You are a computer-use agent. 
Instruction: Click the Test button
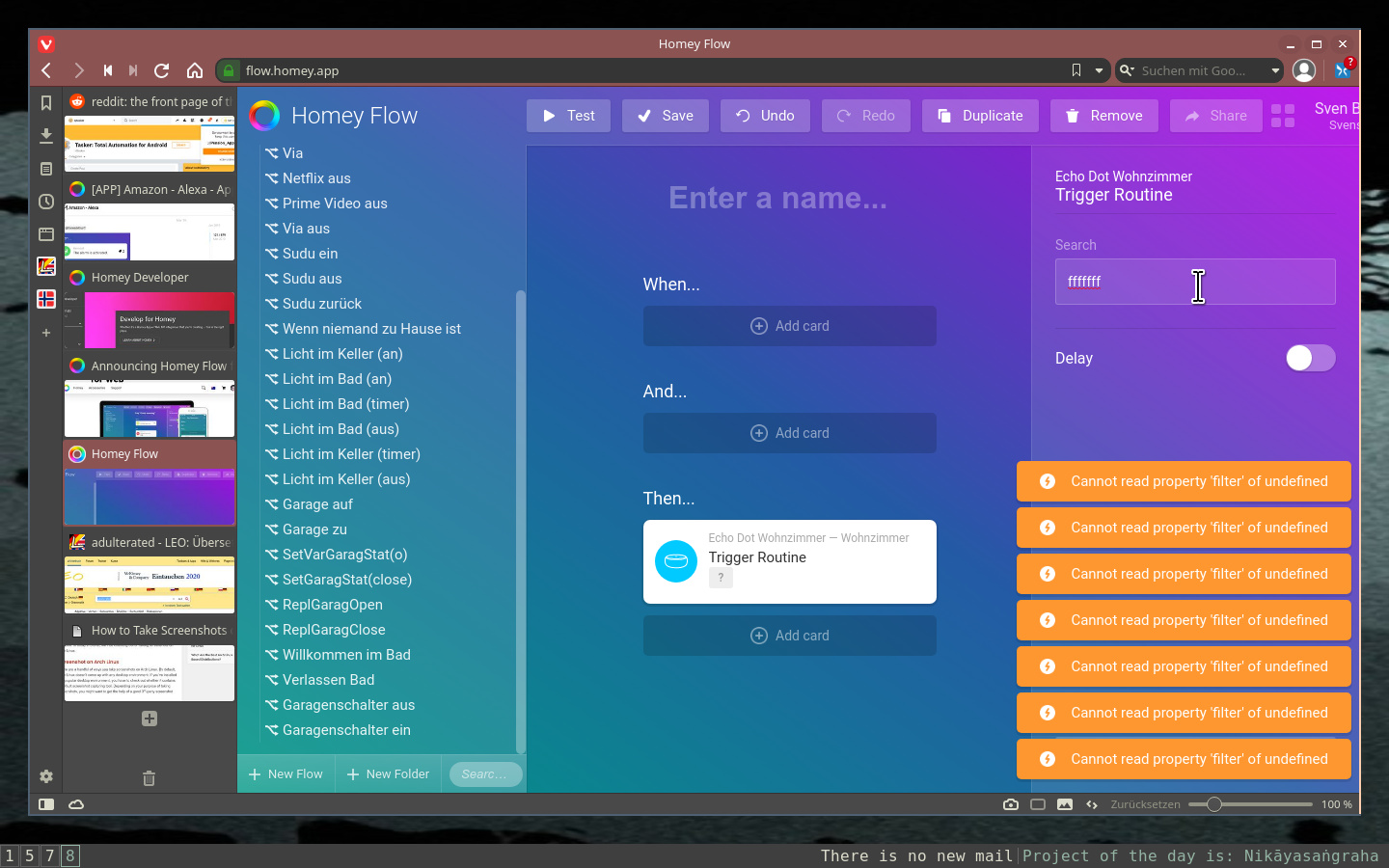click(x=568, y=116)
